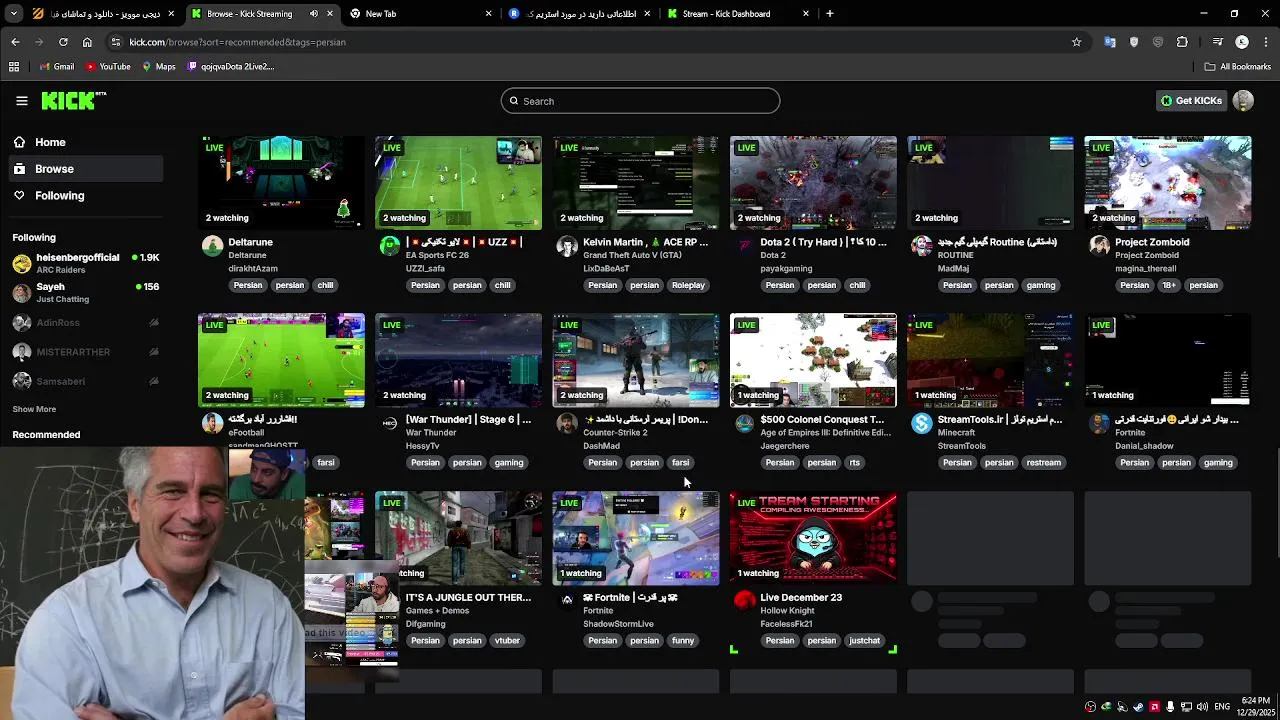Image resolution: width=1280 pixels, height=720 pixels.
Task: Open Project Zomboid stream thumbnail
Action: click(x=1167, y=182)
